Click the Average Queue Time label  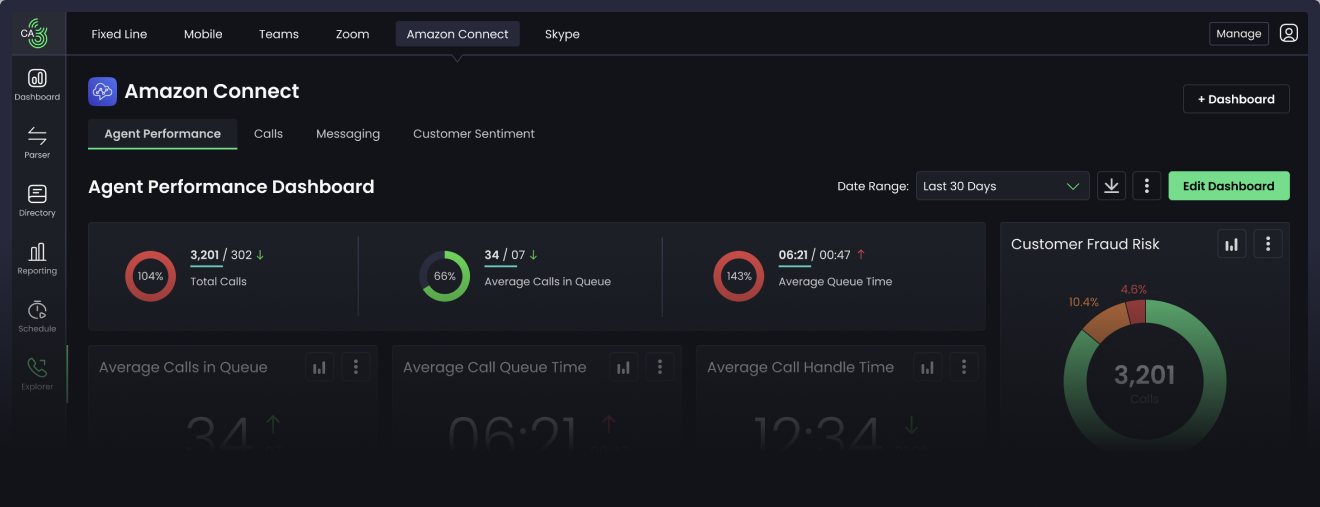coord(835,282)
